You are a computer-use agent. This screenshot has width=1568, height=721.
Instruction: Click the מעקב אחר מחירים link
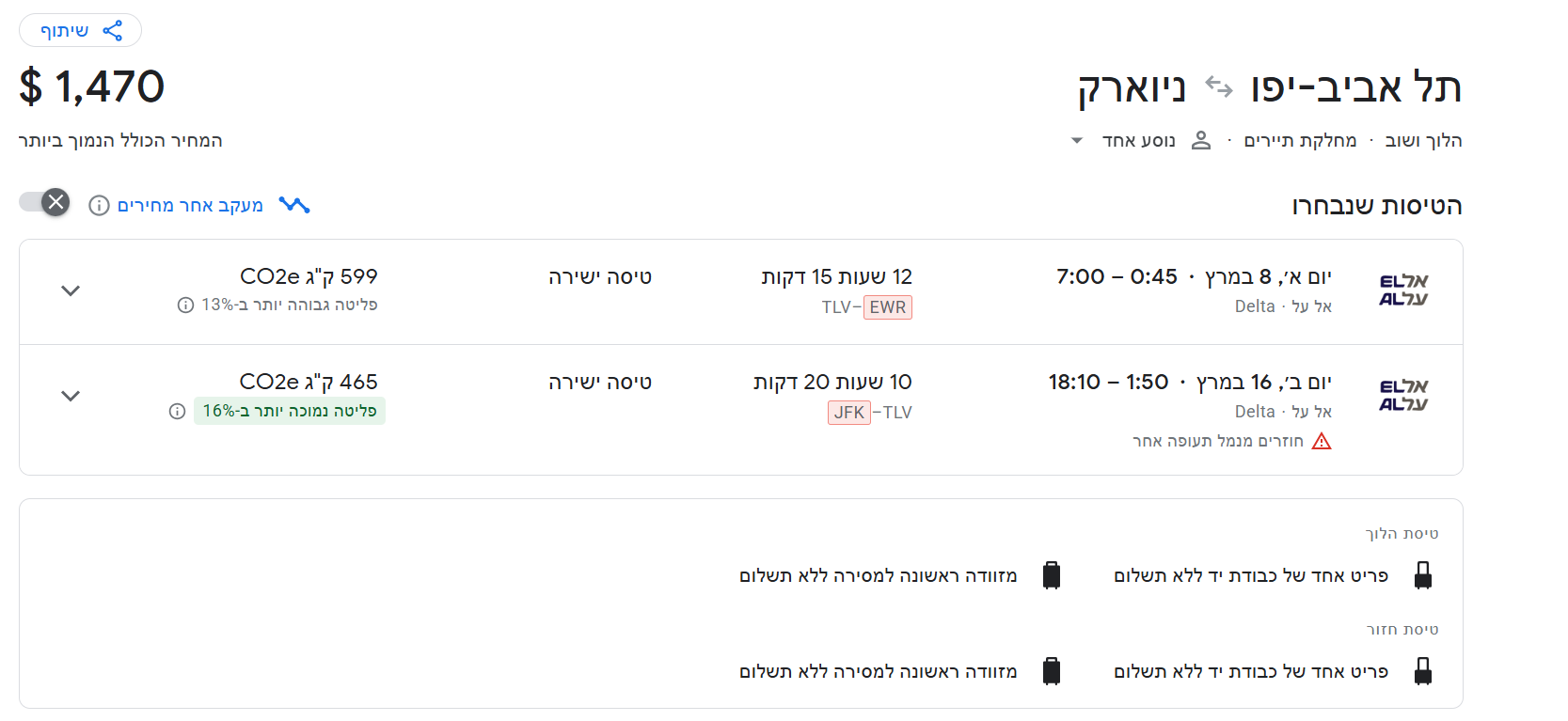188,204
